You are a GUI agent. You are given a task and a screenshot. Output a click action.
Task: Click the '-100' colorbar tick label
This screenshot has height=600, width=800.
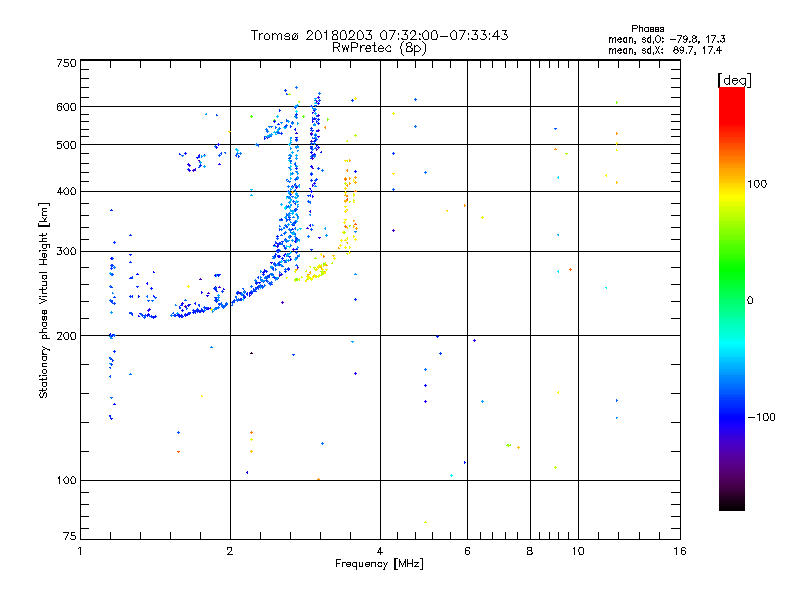pyautogui.click(x=761, y=417)
